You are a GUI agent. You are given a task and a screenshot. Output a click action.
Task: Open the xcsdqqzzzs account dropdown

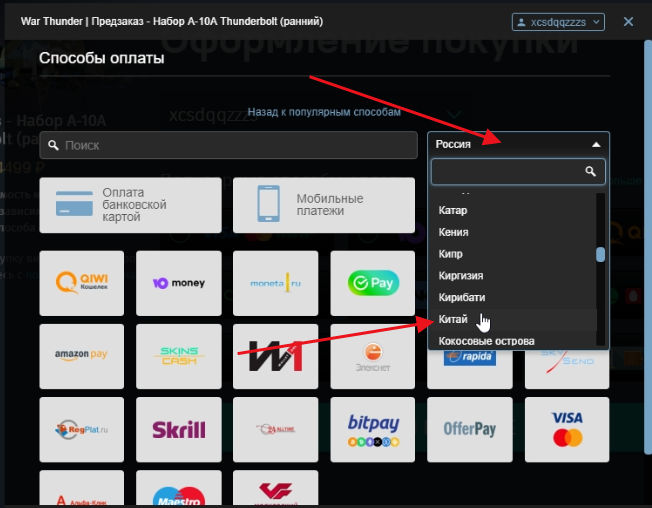[x=558, y=22]
